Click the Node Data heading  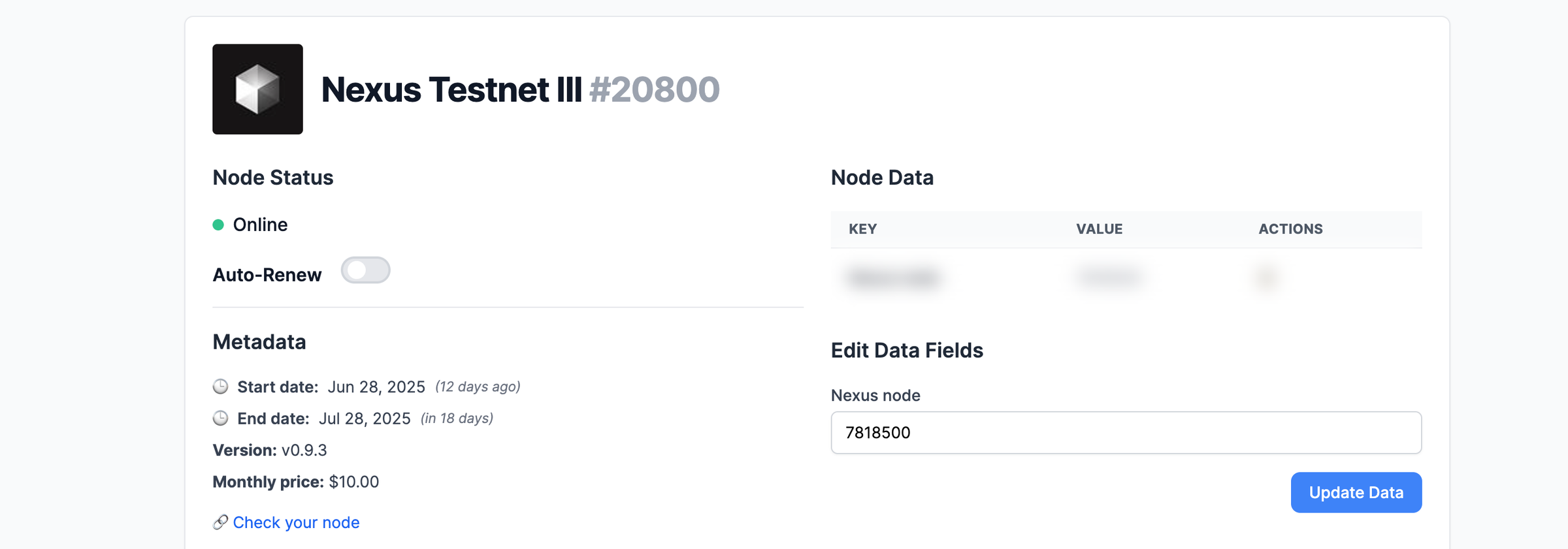(x=882, y=177)
